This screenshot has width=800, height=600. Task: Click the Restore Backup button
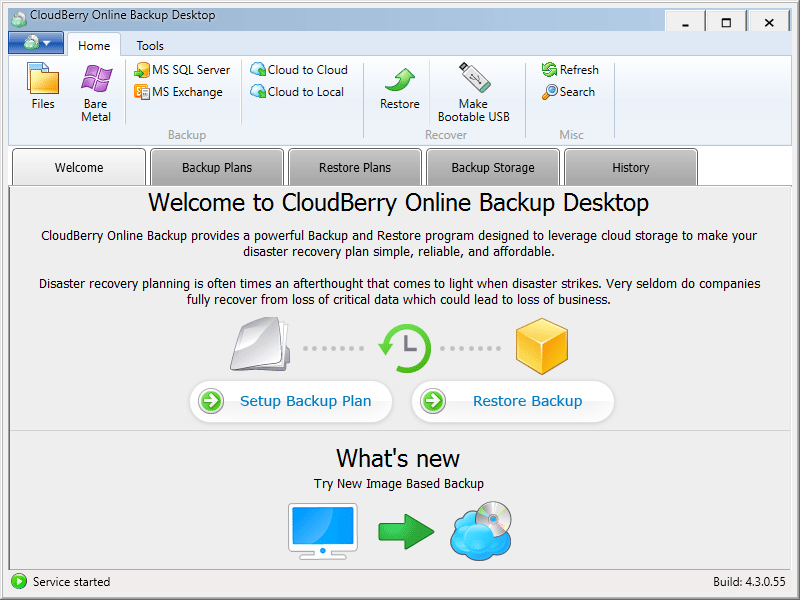click(513, 401)
